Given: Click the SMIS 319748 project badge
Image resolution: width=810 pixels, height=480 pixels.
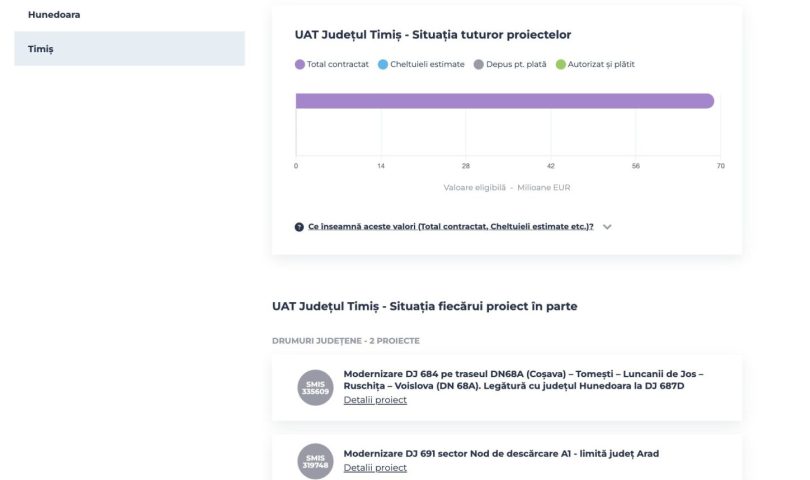Looking at the screenshot, I should point(315,460).
